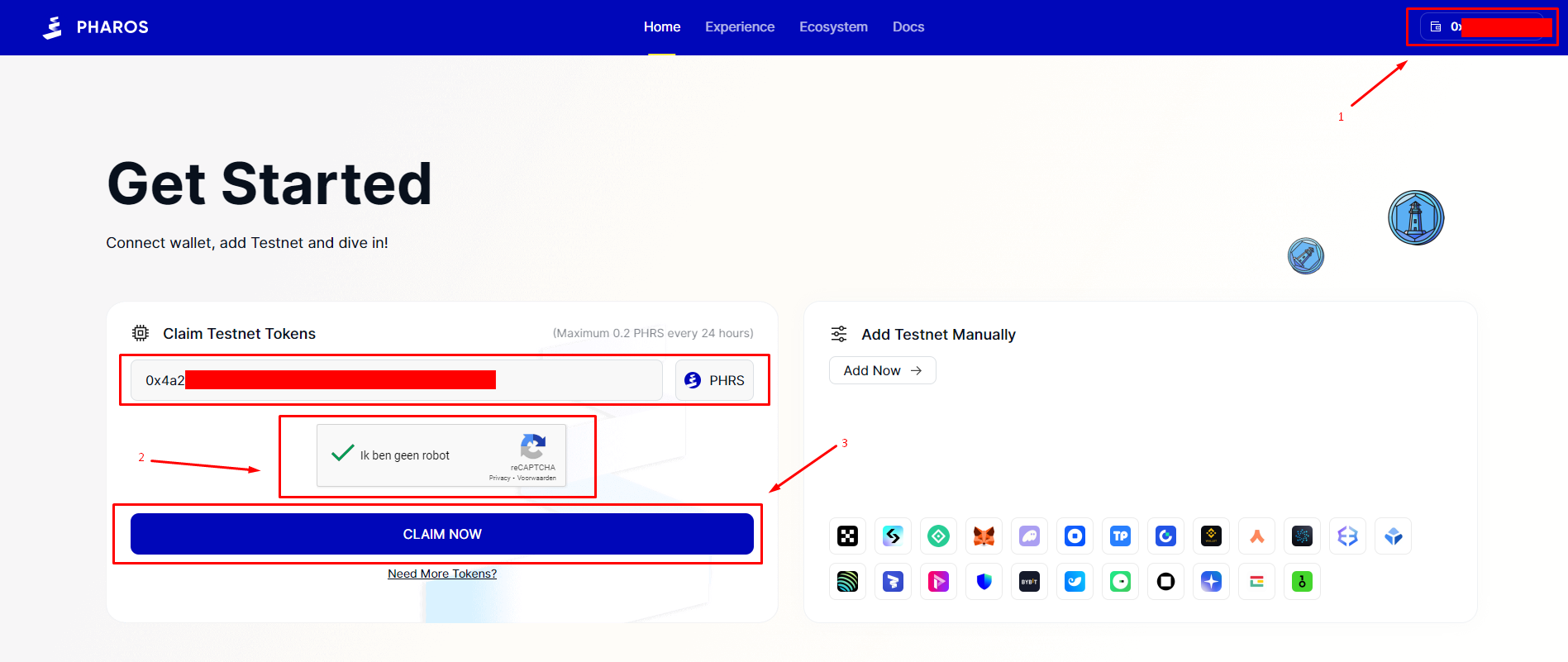Focus the wallet address input field
Screen dimensions: 1568x662
click(397, 380)
